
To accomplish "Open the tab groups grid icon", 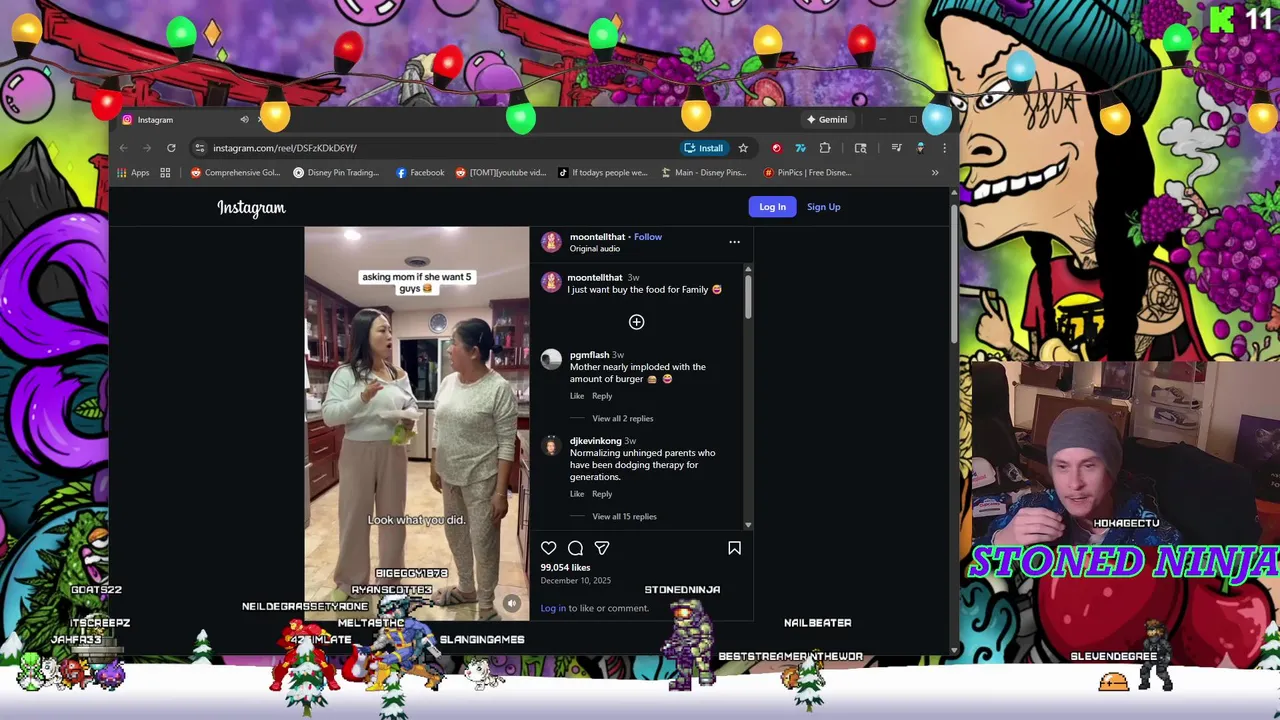I will (x=165, y=173).
